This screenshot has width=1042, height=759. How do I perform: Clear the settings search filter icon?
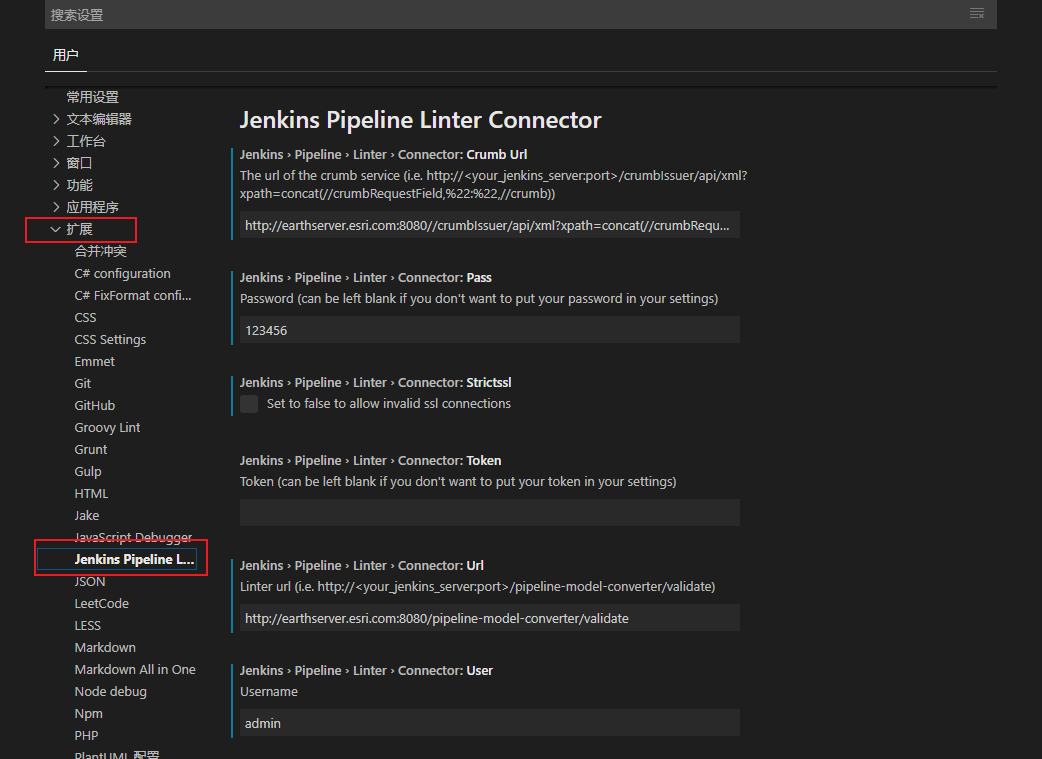(x=977, y=14)
